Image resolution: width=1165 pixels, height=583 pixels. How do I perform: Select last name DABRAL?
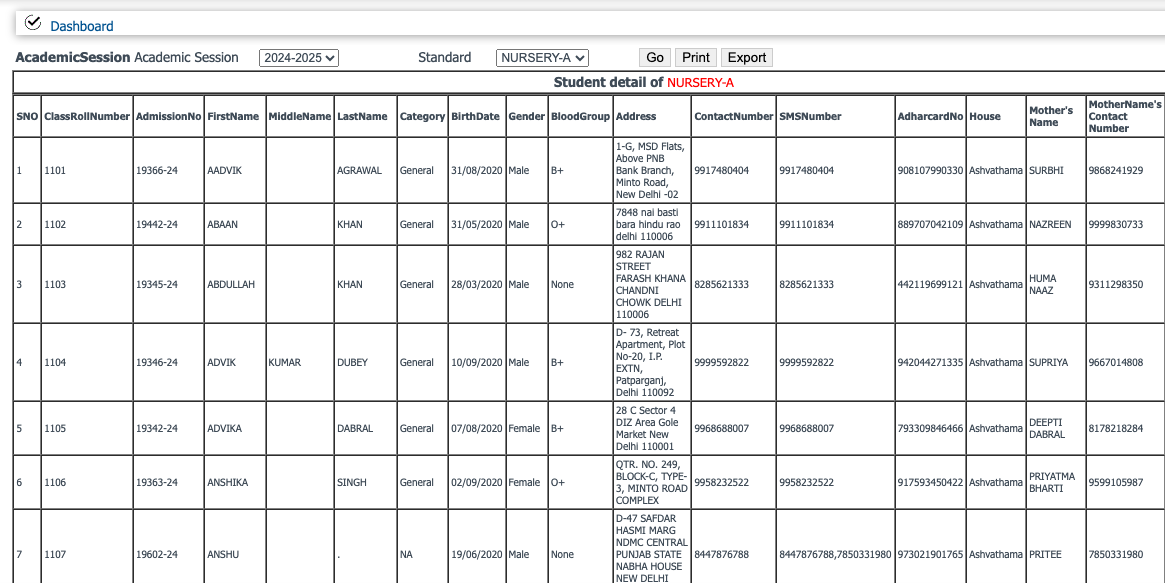[355, 429]
